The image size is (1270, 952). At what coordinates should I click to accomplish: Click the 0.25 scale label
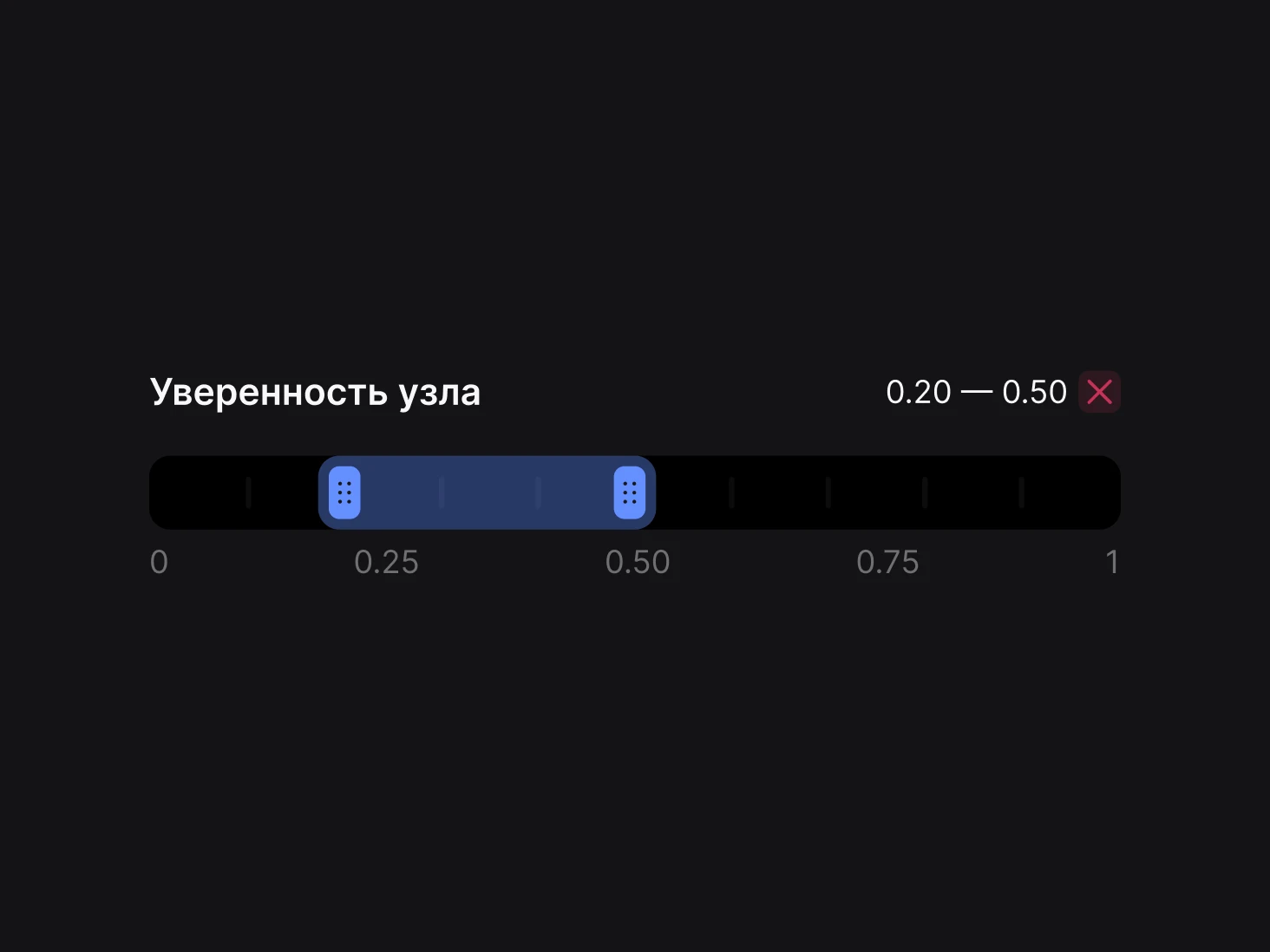tap(386, 562)
